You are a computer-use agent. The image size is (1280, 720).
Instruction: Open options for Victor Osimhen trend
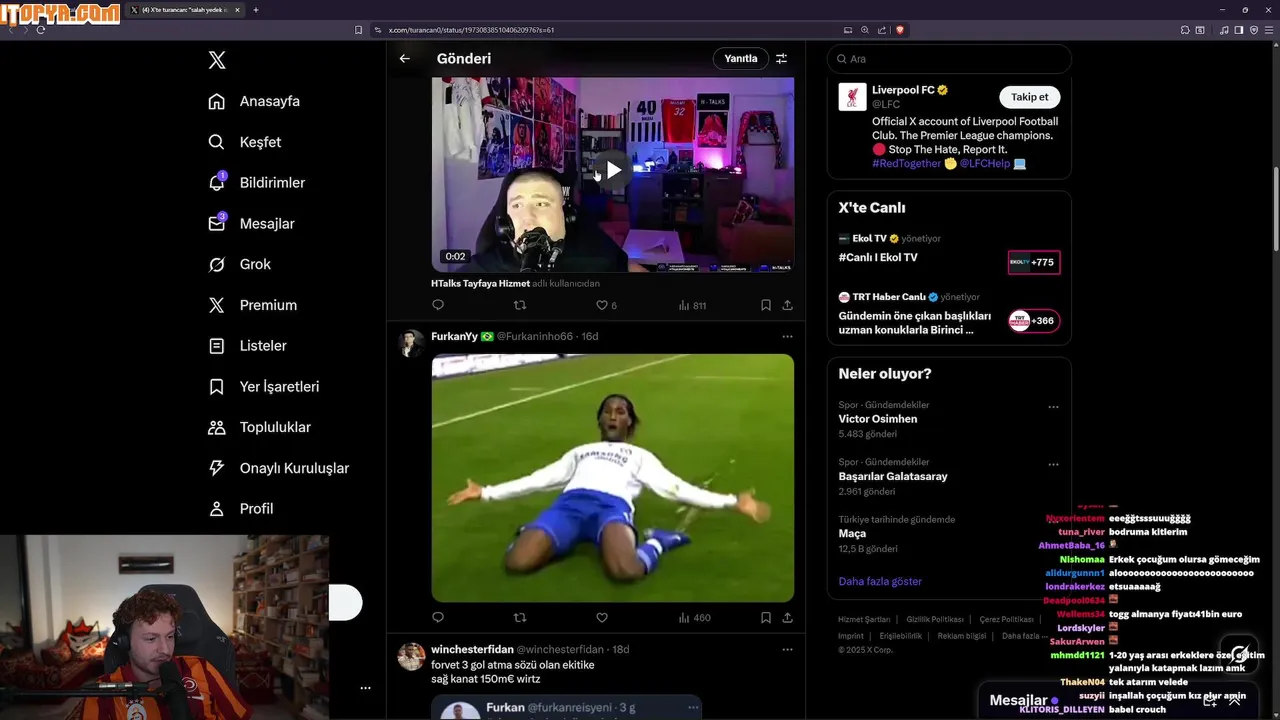click(x=1053, y=407)
